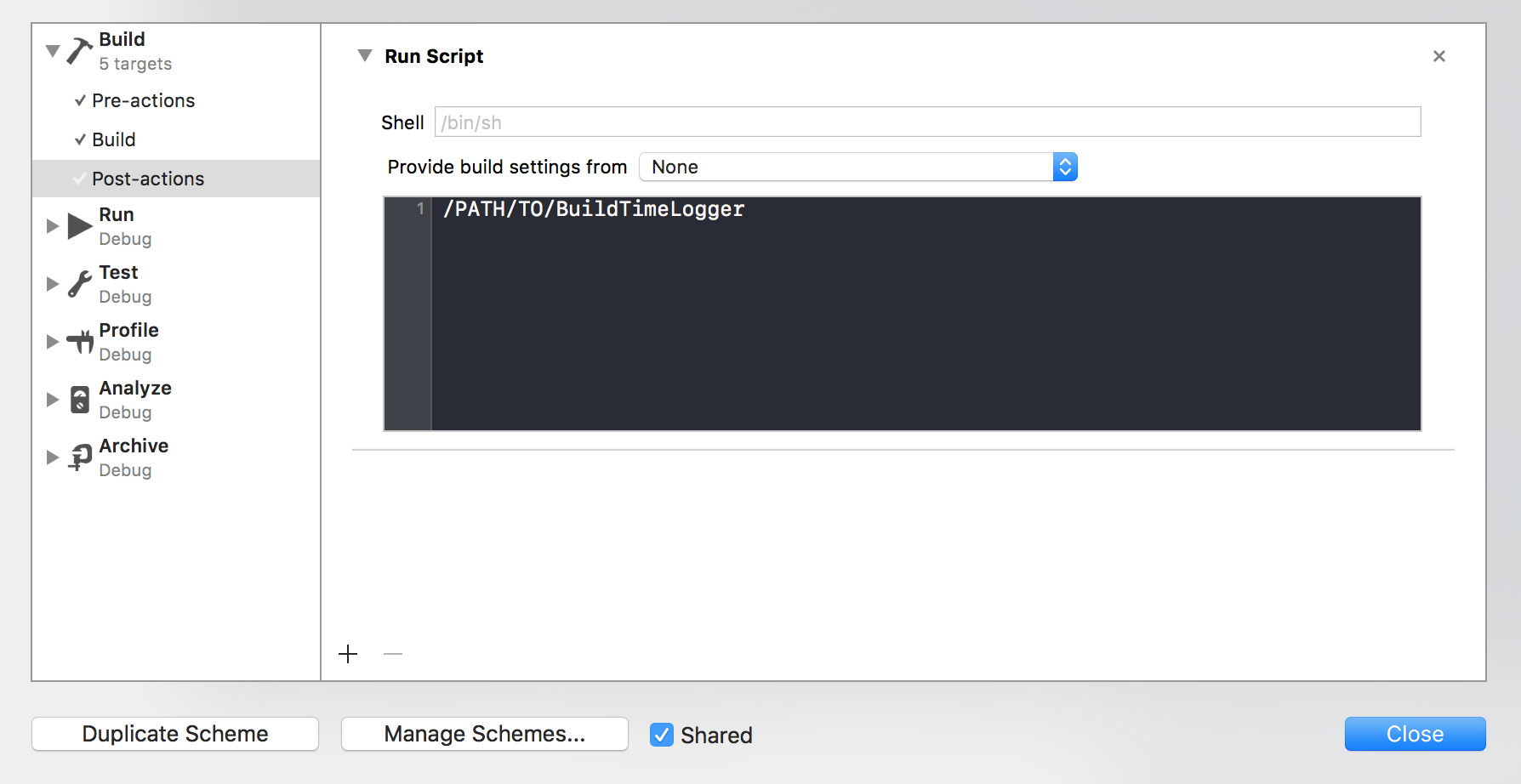Remove the Run Script action with X
The width and height of the screenshot is (1521, 784).
coord(1438,56)
